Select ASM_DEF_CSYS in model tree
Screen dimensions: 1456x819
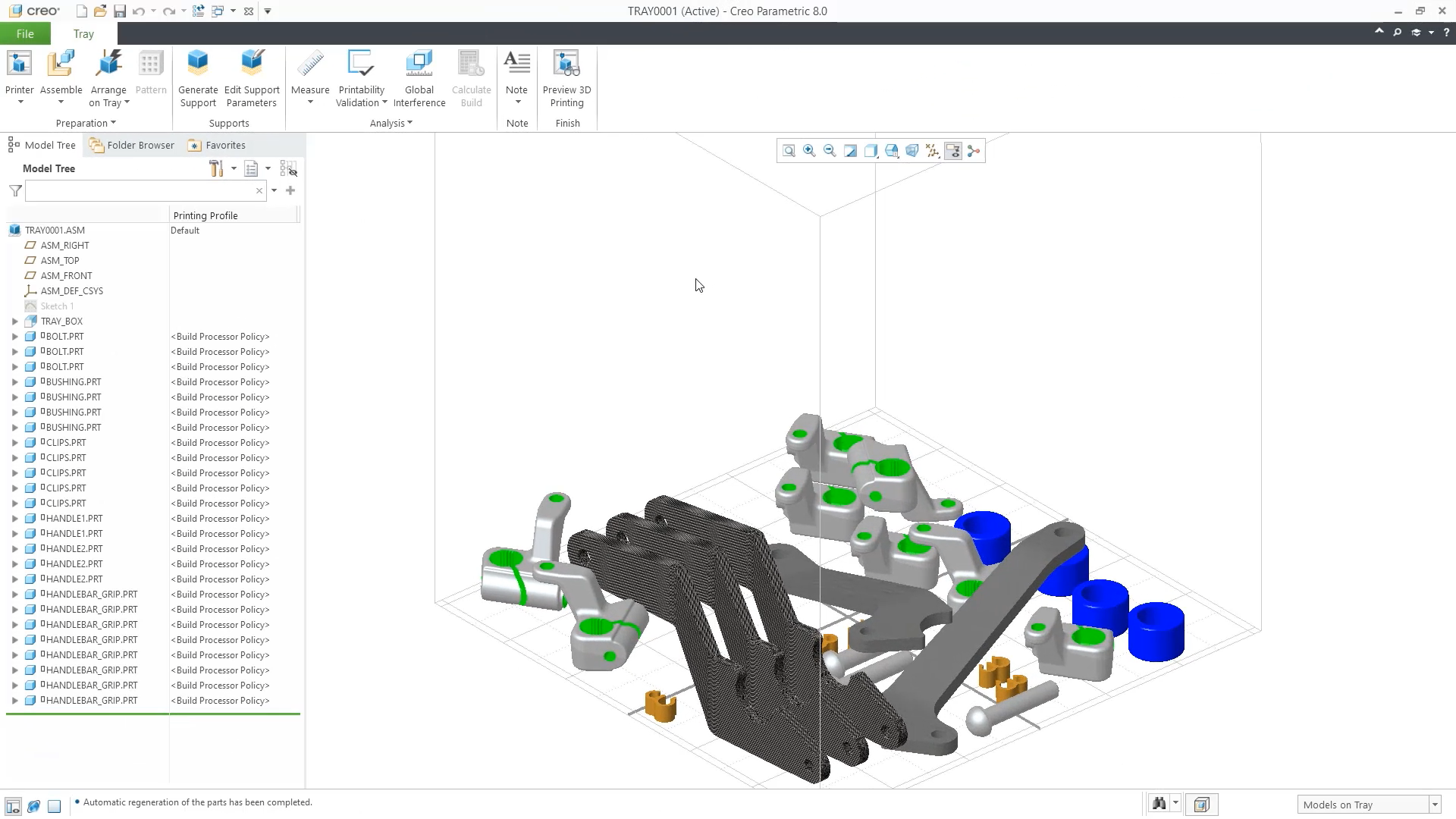pyautogui.click(x=71, y=291)
